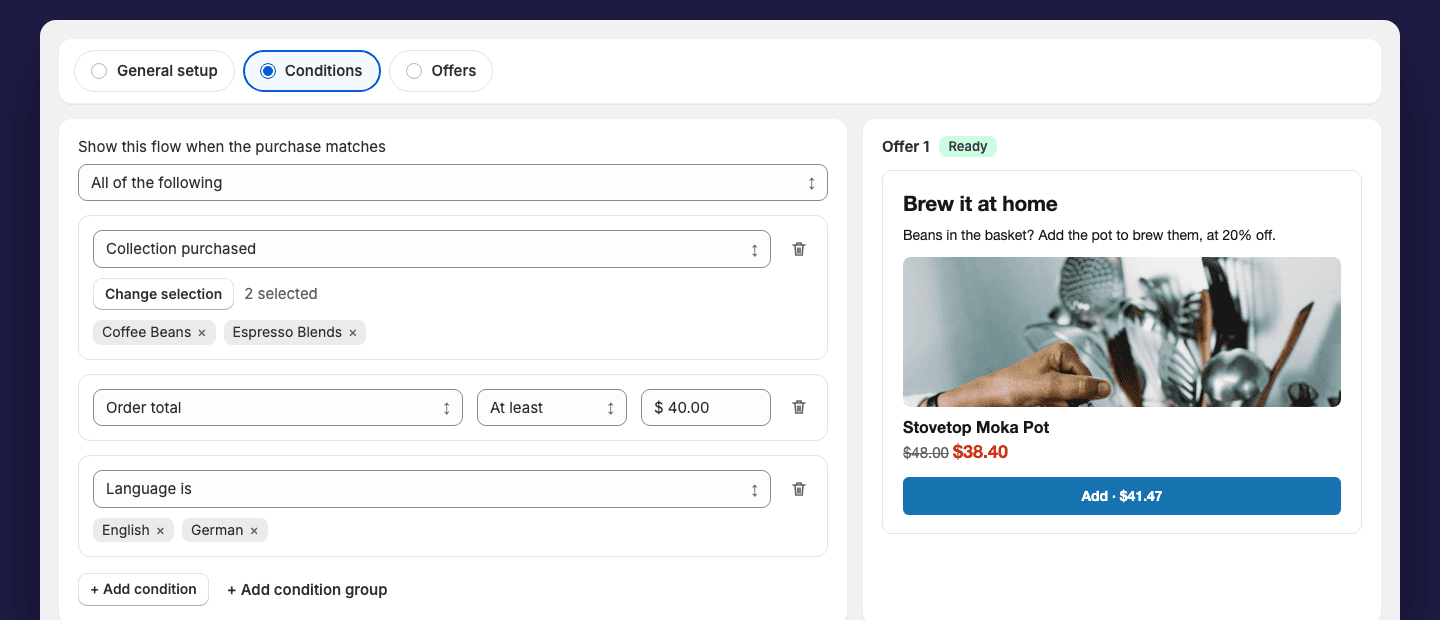Click the Espresso Blends tag text

coord(287,332)
